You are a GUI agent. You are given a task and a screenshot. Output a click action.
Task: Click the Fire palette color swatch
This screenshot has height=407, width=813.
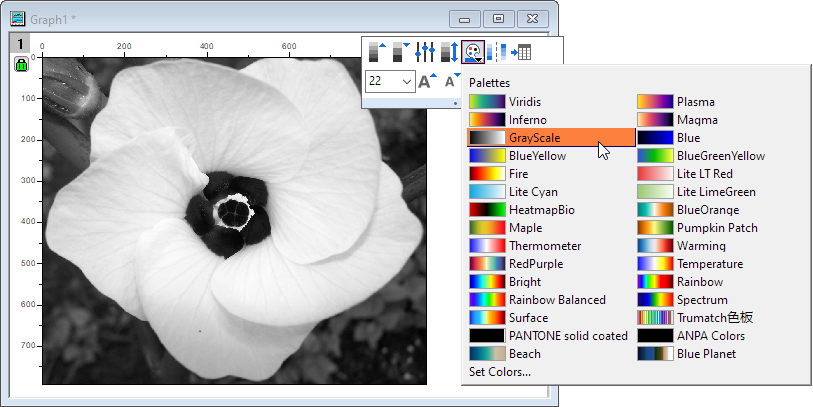(487, 174)
